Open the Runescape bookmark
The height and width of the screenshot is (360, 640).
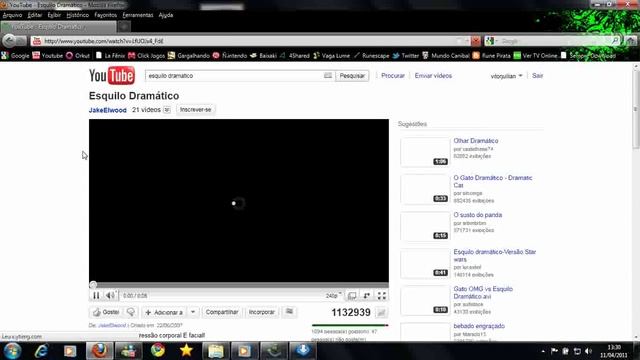point(371,56)
